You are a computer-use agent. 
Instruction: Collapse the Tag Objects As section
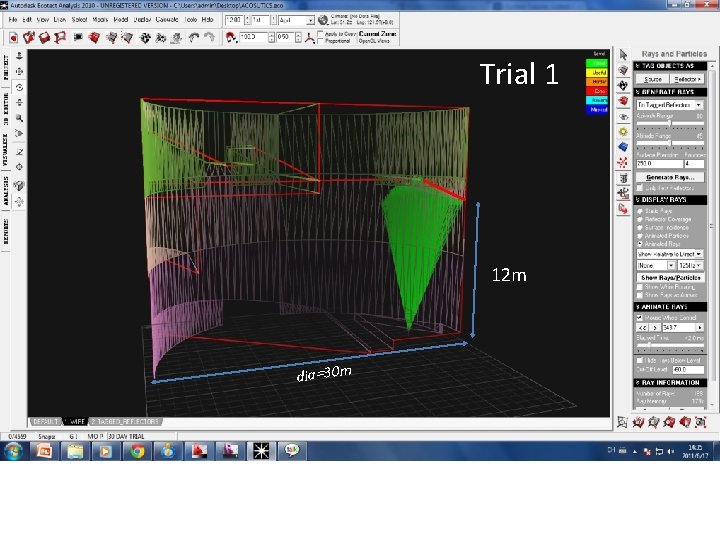click(670, 66)
